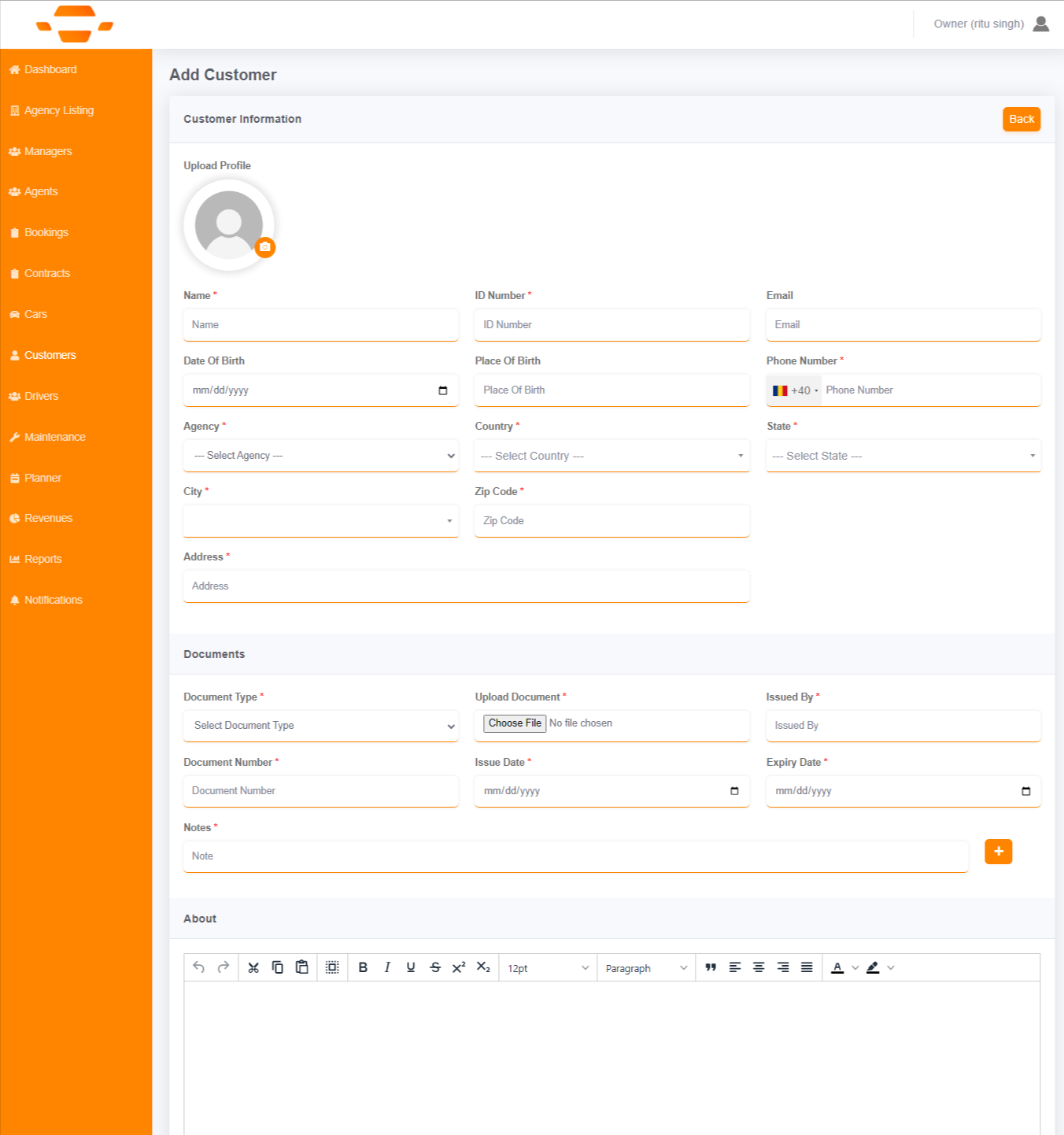Open the Select Document Type dropdown
The width and height of the screenshot is (1064, 1135).
coord(321,726)
